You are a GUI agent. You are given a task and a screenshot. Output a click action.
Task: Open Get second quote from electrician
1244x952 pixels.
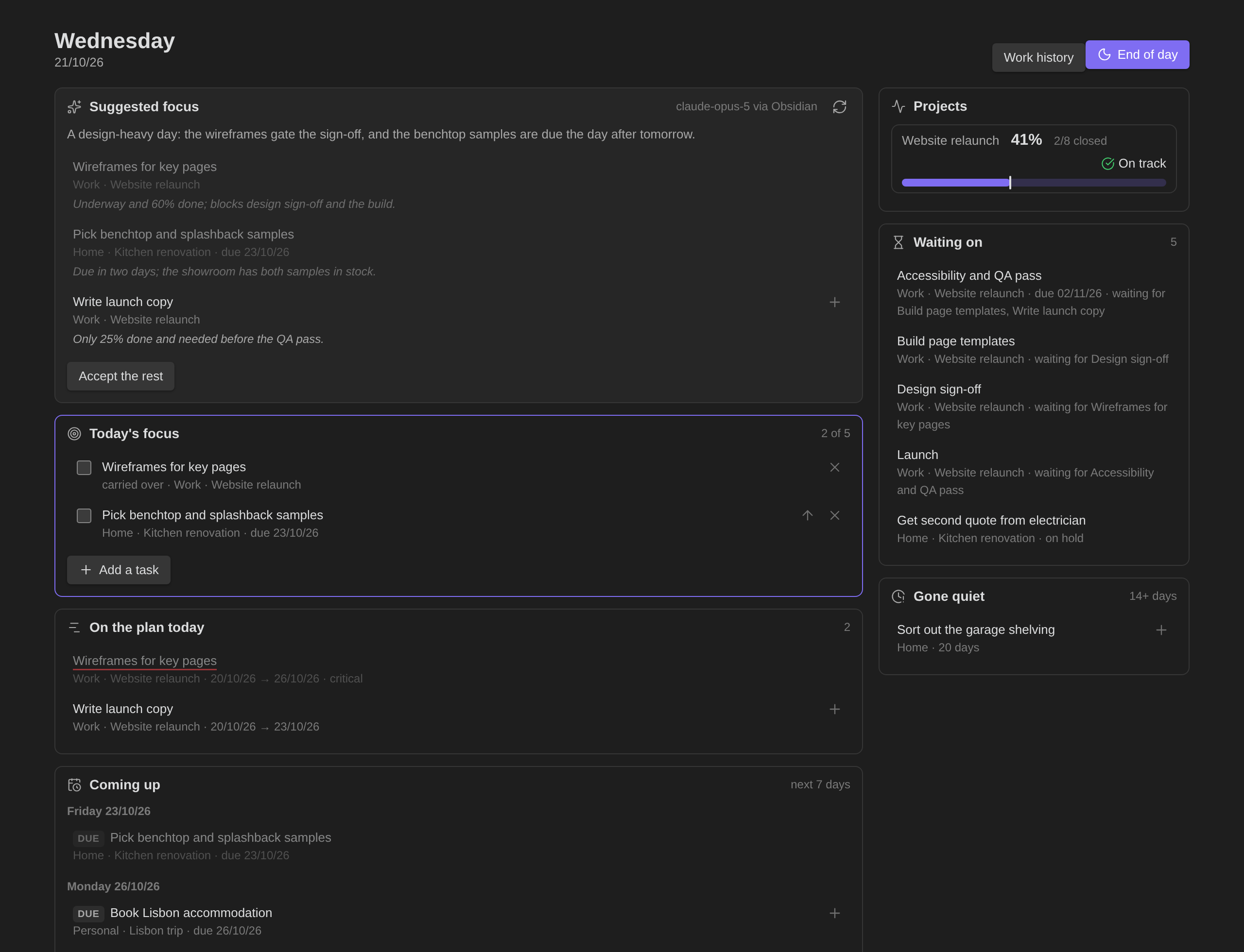point(991,520)
